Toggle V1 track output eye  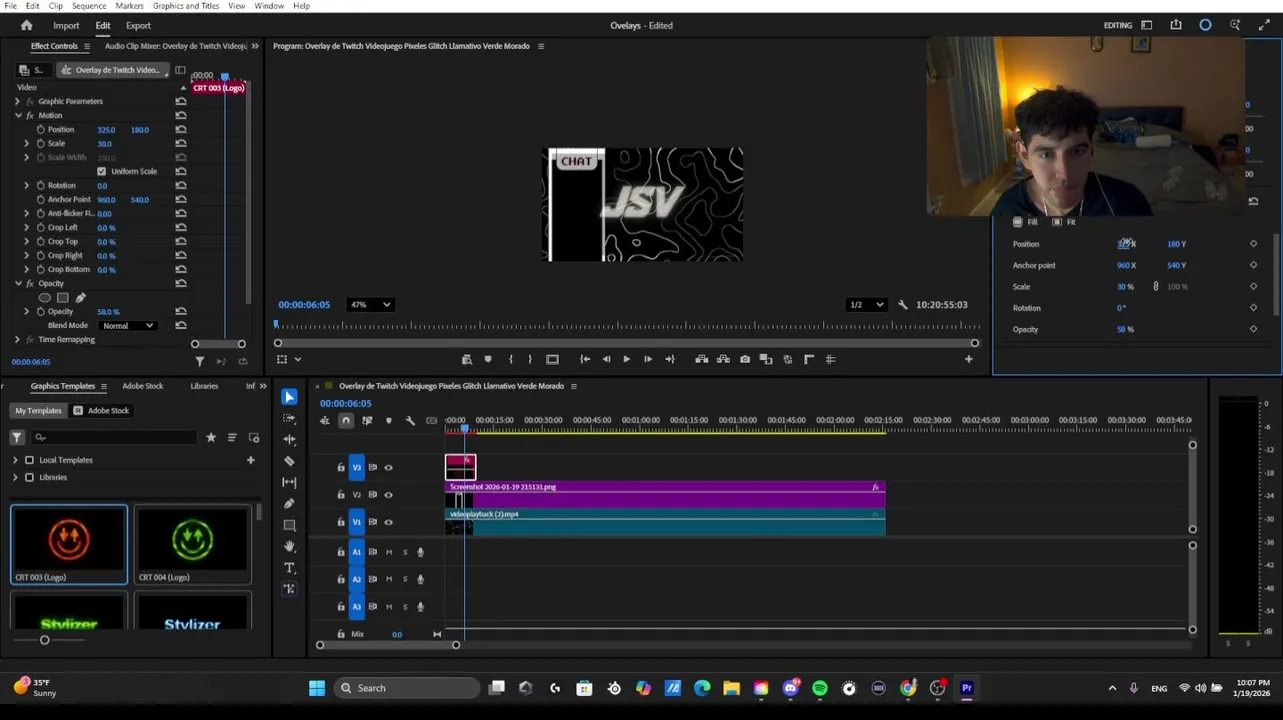coord(389,521)
